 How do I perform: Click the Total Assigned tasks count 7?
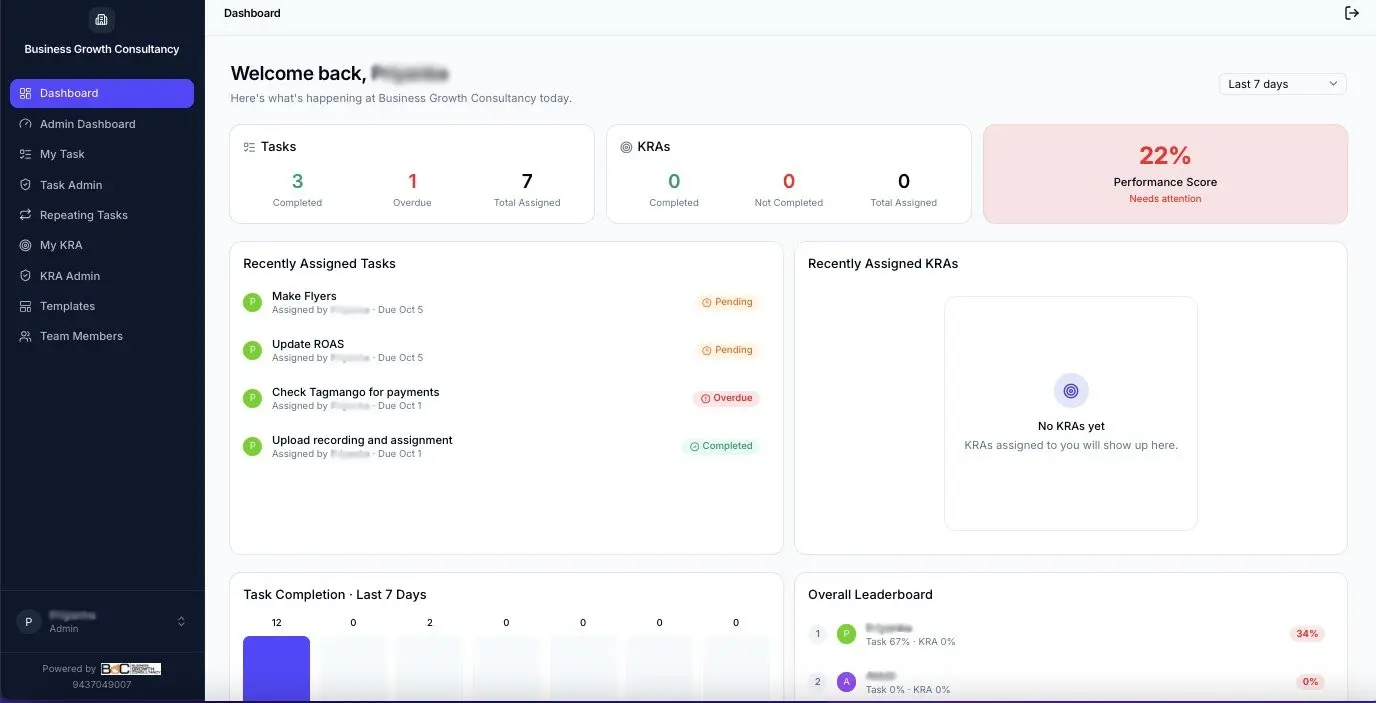(527, 181)
